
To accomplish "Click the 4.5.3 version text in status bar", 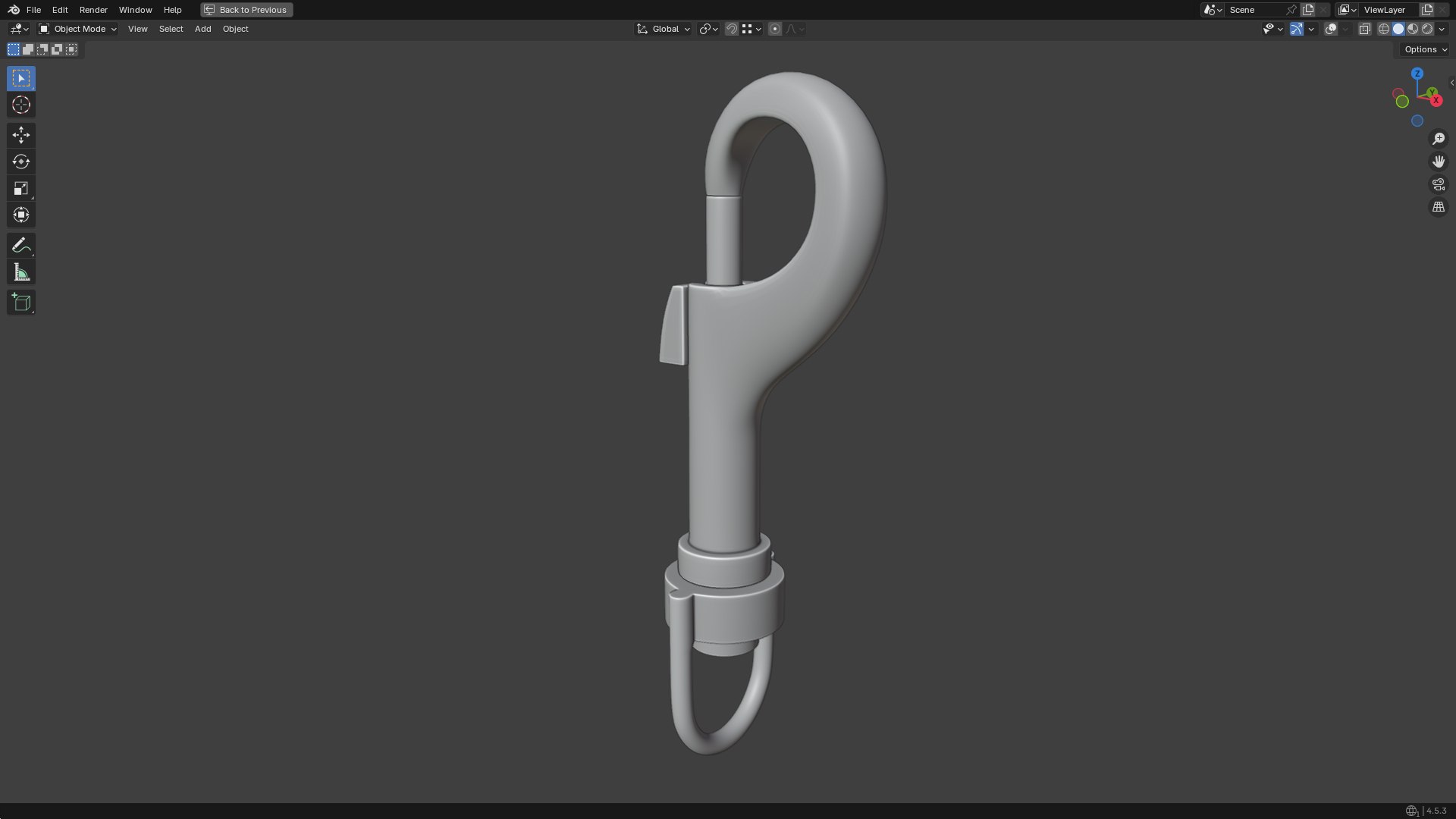I will click(1436, 811).
